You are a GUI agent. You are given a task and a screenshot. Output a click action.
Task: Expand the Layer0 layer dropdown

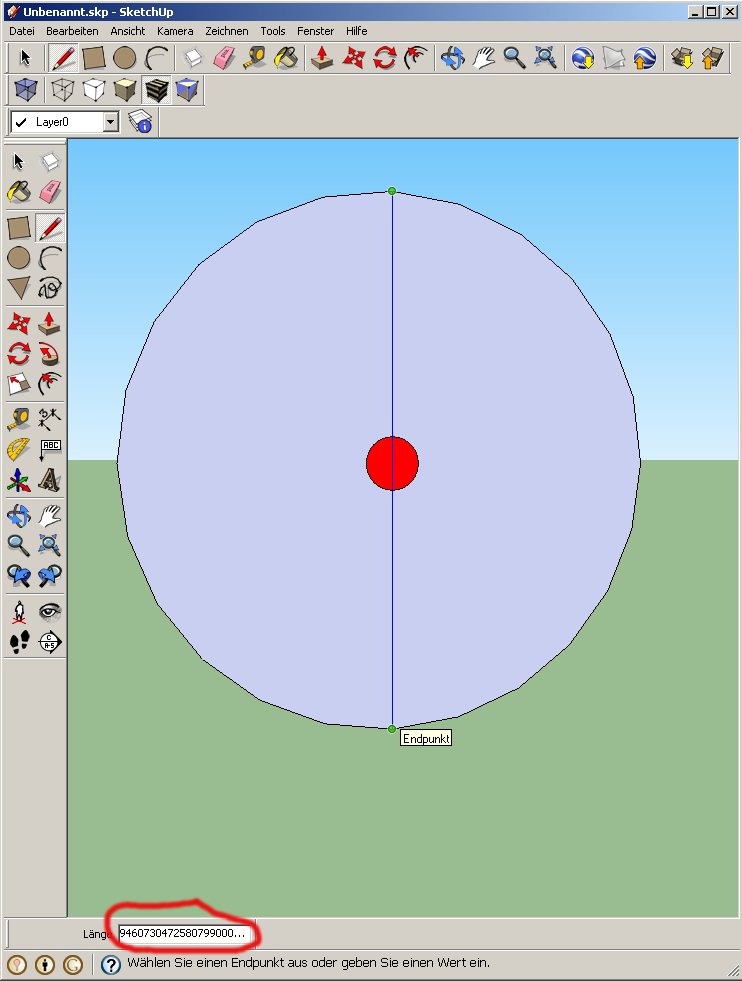point(110,122)
